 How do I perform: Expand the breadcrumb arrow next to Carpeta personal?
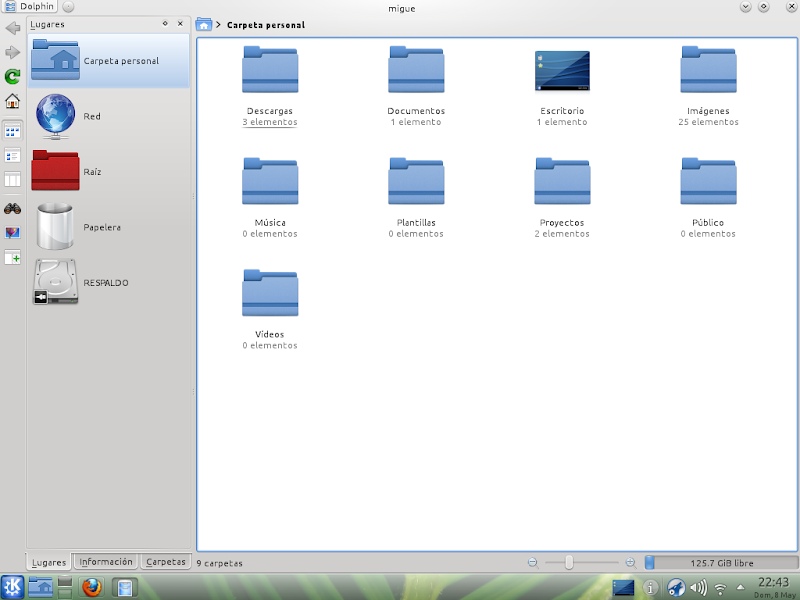pyautogui.click(x=218, y=24)
